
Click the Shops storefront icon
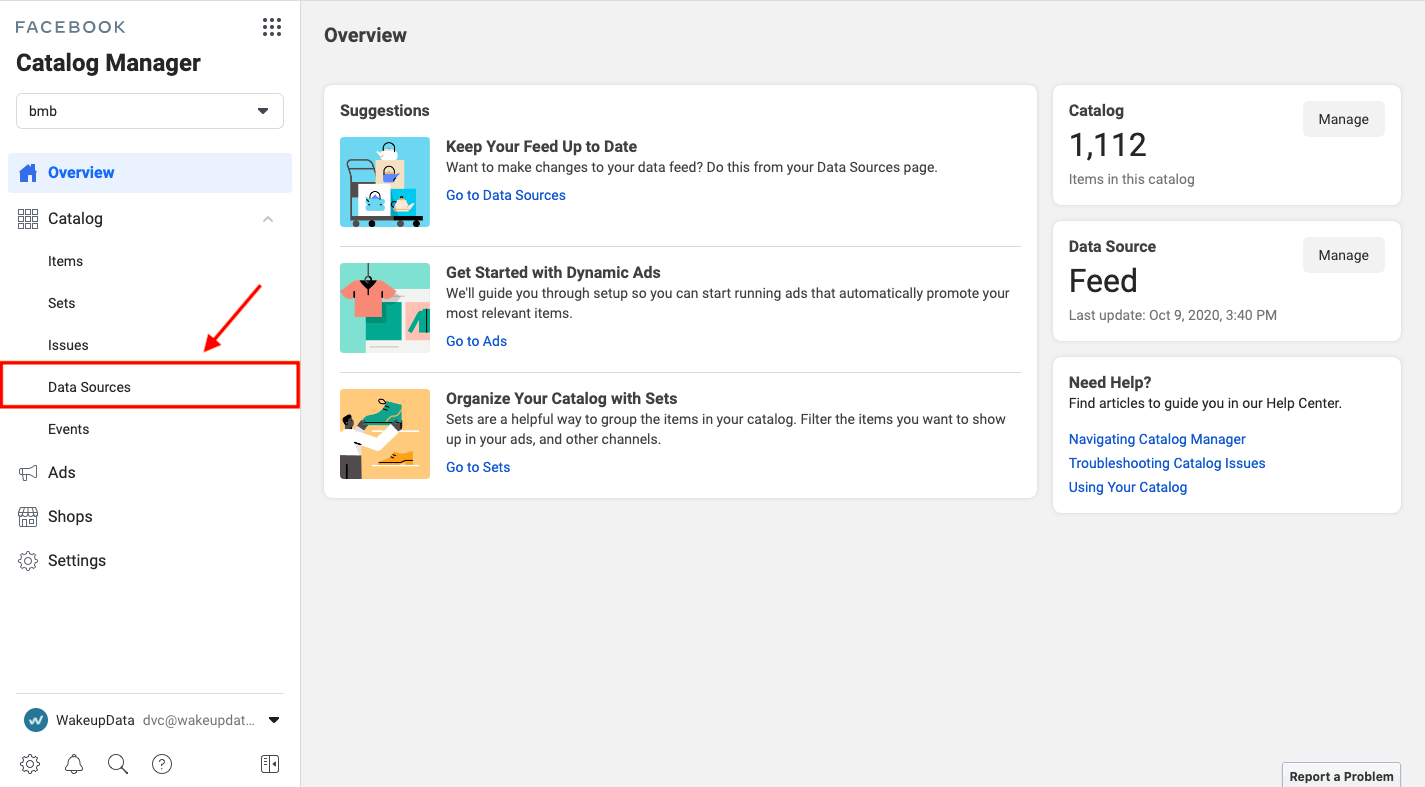[x=28, y=516]
